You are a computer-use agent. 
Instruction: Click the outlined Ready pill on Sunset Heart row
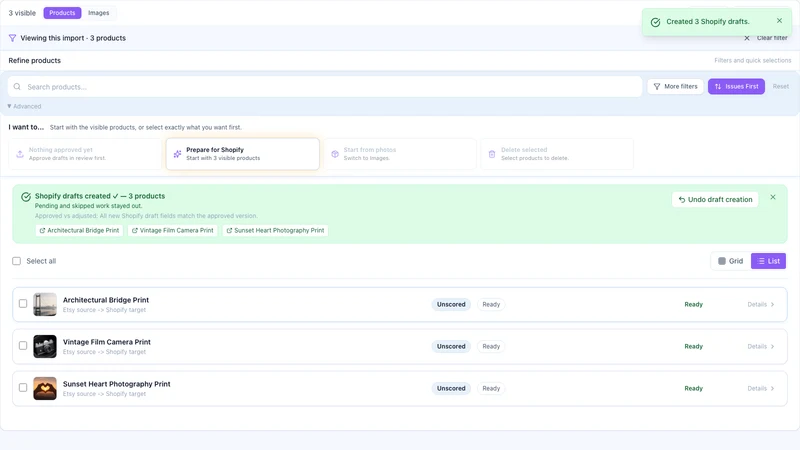pyautogui.click(x=491, y=388)
